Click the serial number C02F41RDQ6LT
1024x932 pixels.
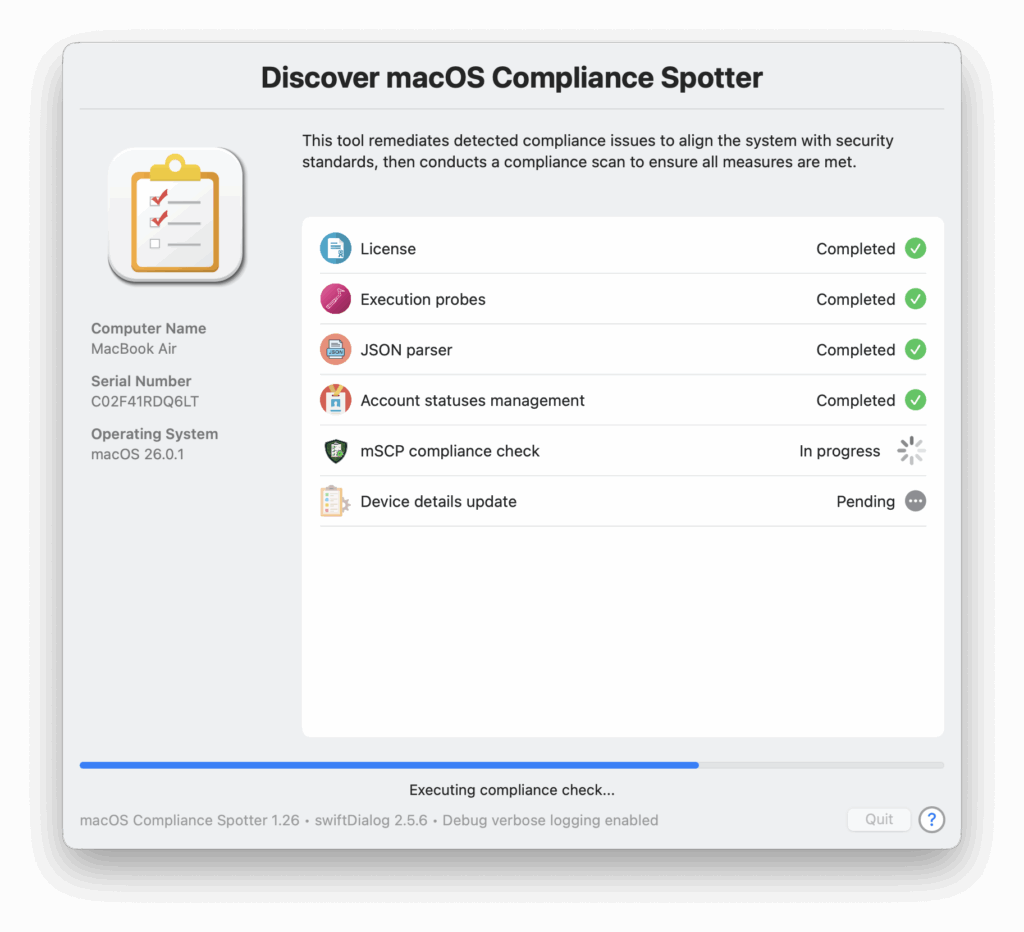[x=145, y=402]
